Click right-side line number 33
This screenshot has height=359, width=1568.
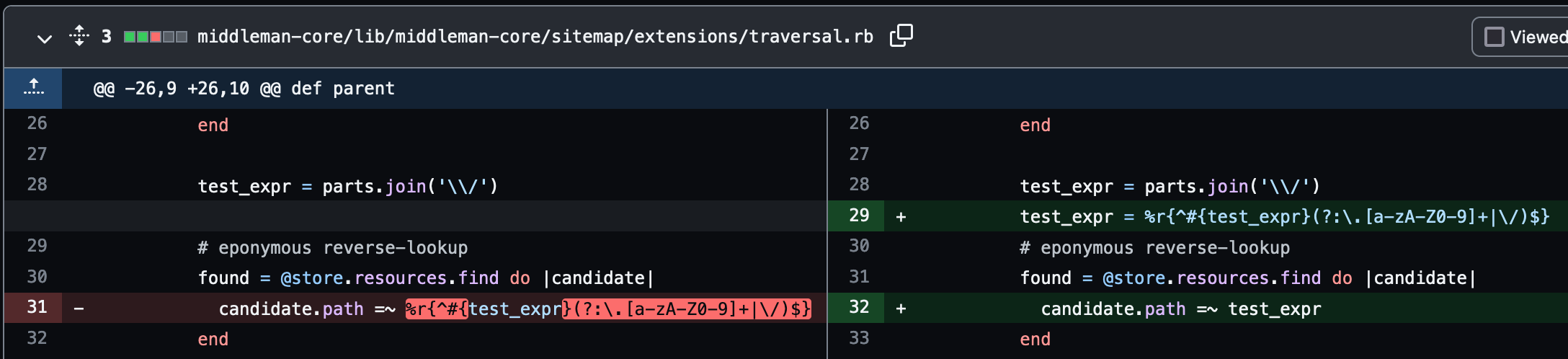click(859, 338)
